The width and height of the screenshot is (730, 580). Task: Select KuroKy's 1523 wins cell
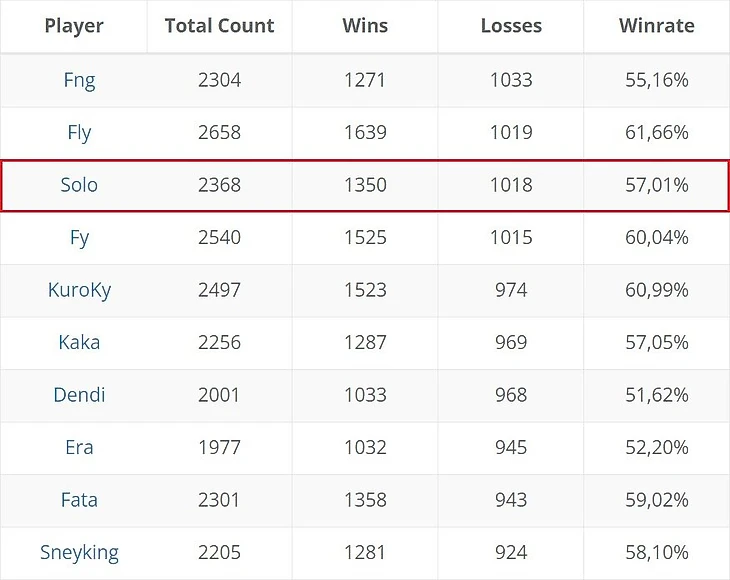[x=364, y=290]
